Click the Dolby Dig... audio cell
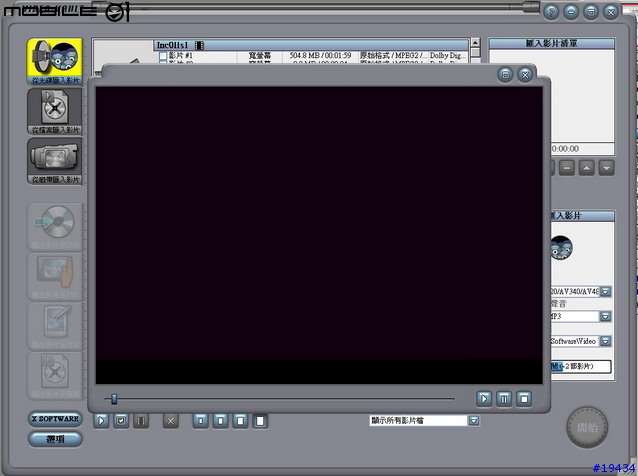The height and width of the screenshot is (476, 638). (446, 55)
